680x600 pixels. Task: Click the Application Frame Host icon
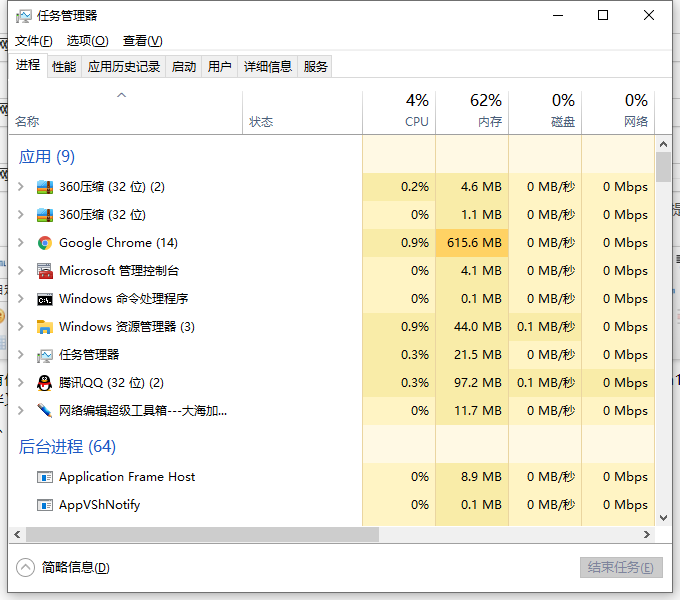44,477
